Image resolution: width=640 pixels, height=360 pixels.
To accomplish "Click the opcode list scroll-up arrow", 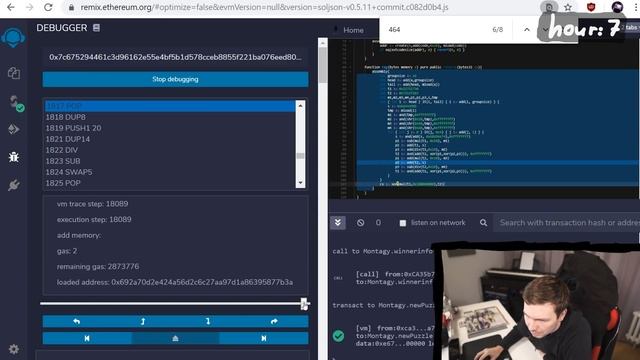I will [x=300, y=106].
